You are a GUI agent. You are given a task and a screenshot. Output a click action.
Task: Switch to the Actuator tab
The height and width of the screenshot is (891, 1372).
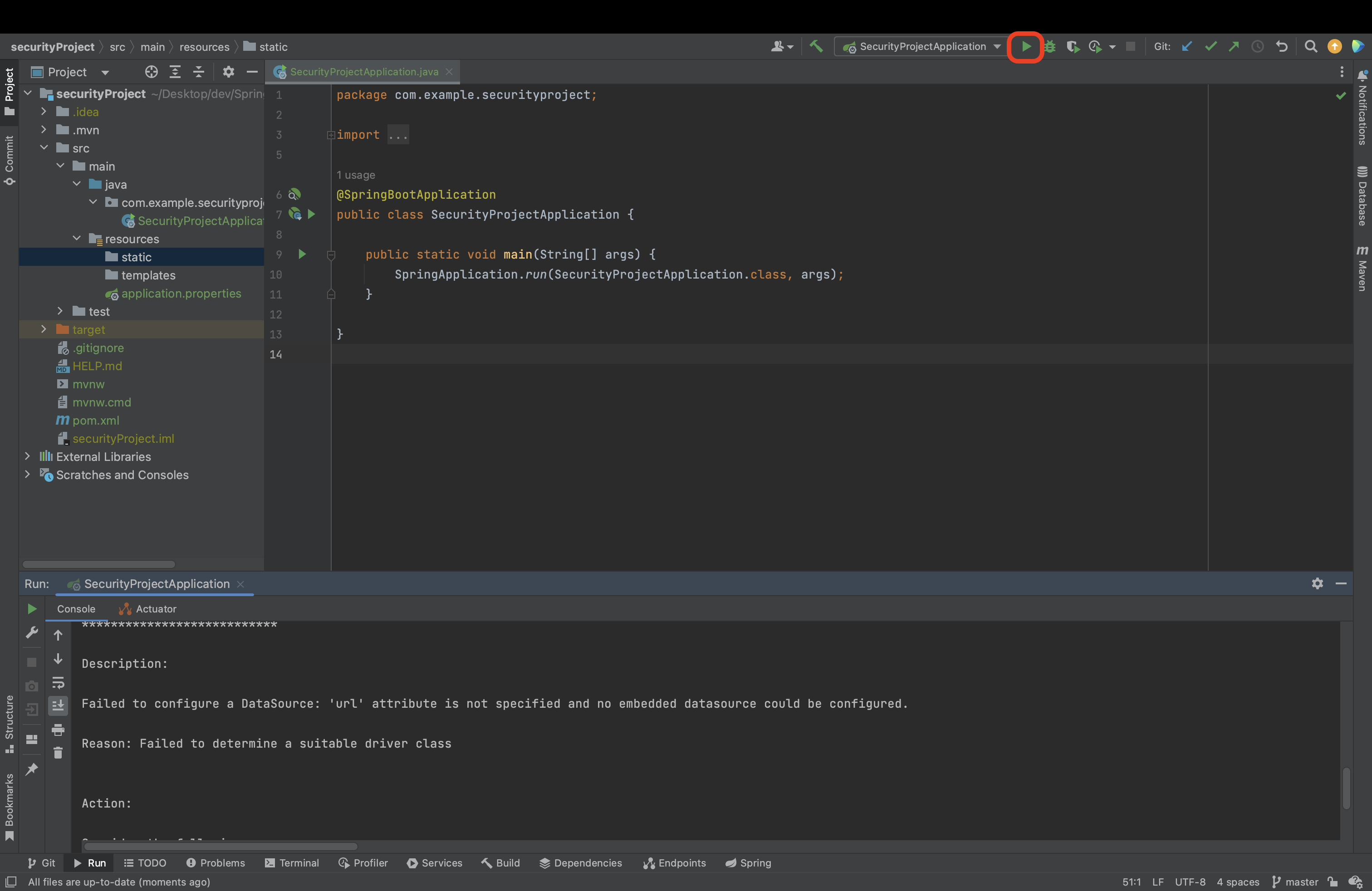[x=148, y=609]
